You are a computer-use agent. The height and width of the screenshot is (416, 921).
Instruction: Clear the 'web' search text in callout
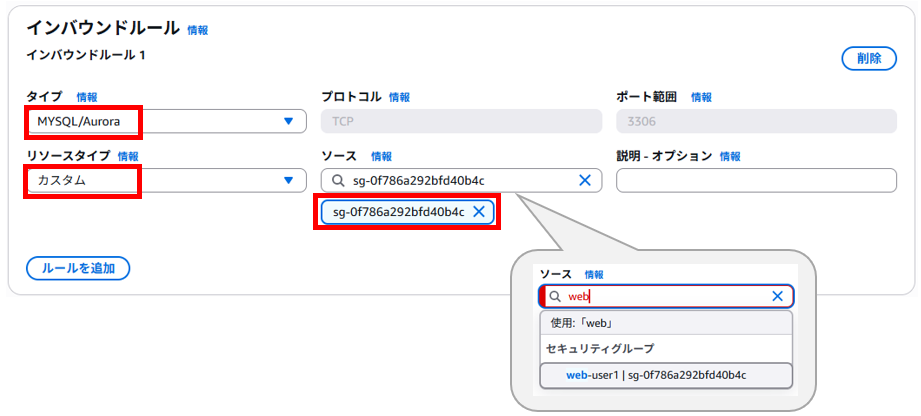(777, 296)
